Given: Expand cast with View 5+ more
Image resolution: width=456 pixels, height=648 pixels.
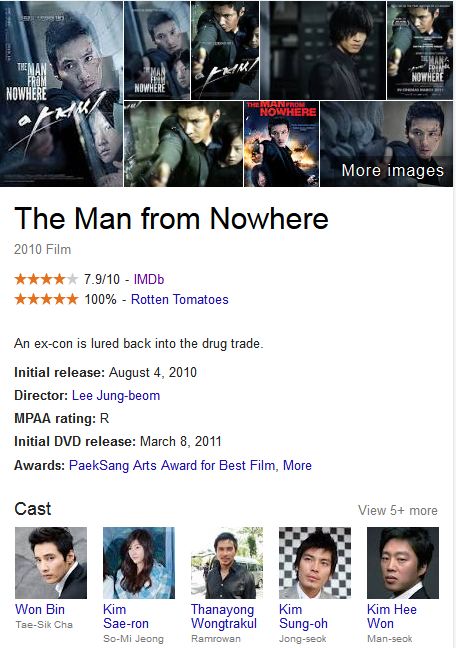Looking at the screenshot, I should click(398, 510).
